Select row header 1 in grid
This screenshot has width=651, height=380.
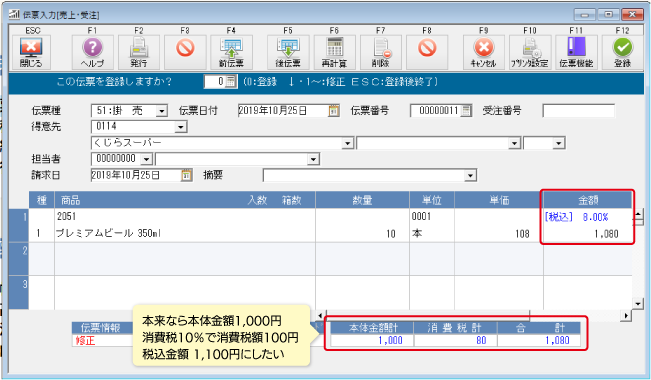tap(19, 225)
